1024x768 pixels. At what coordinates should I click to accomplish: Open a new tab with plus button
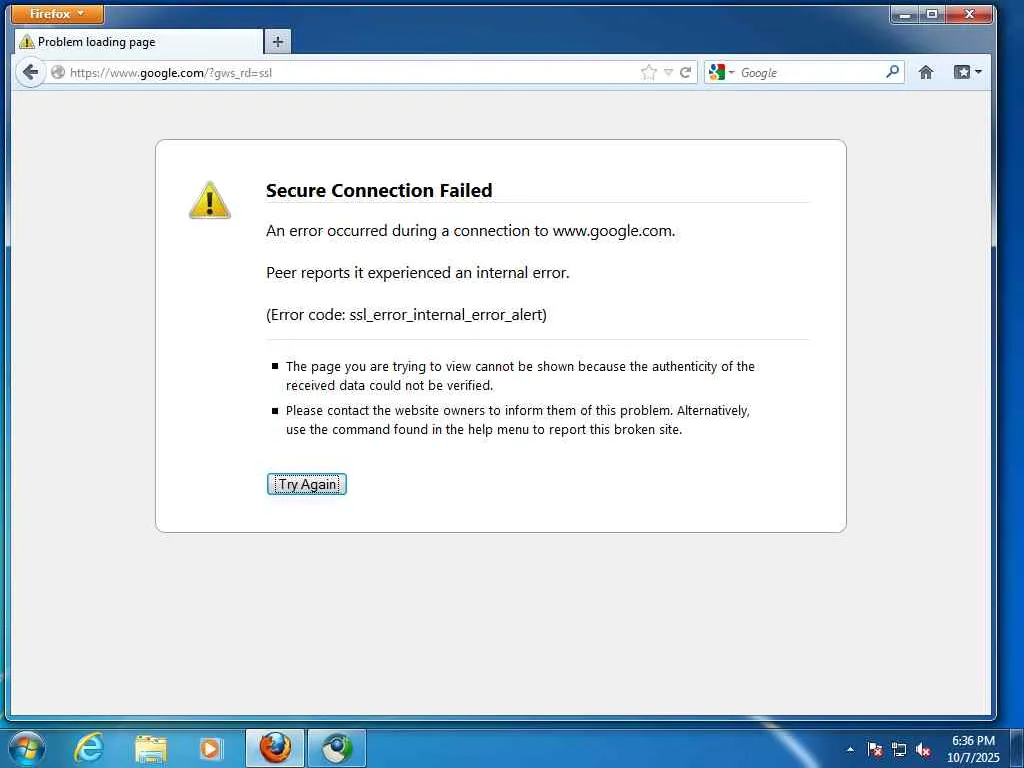tap(278, 42)
